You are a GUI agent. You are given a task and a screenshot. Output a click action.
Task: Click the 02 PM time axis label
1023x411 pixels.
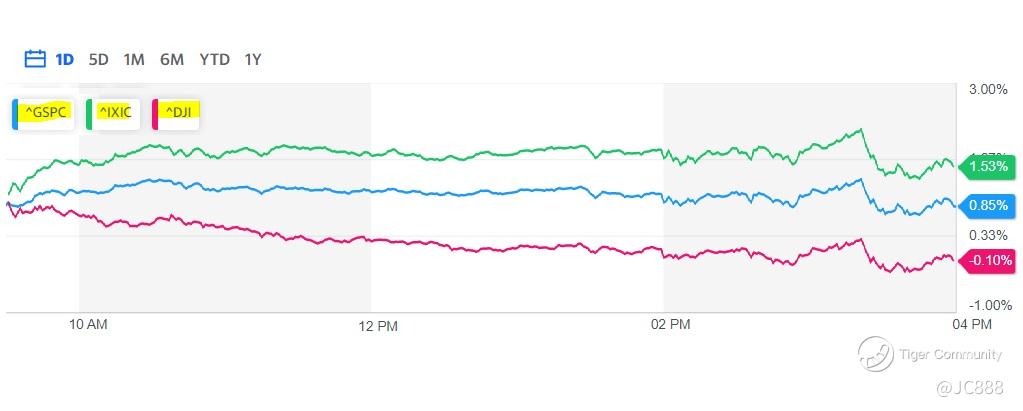click(x=670, y=325)
